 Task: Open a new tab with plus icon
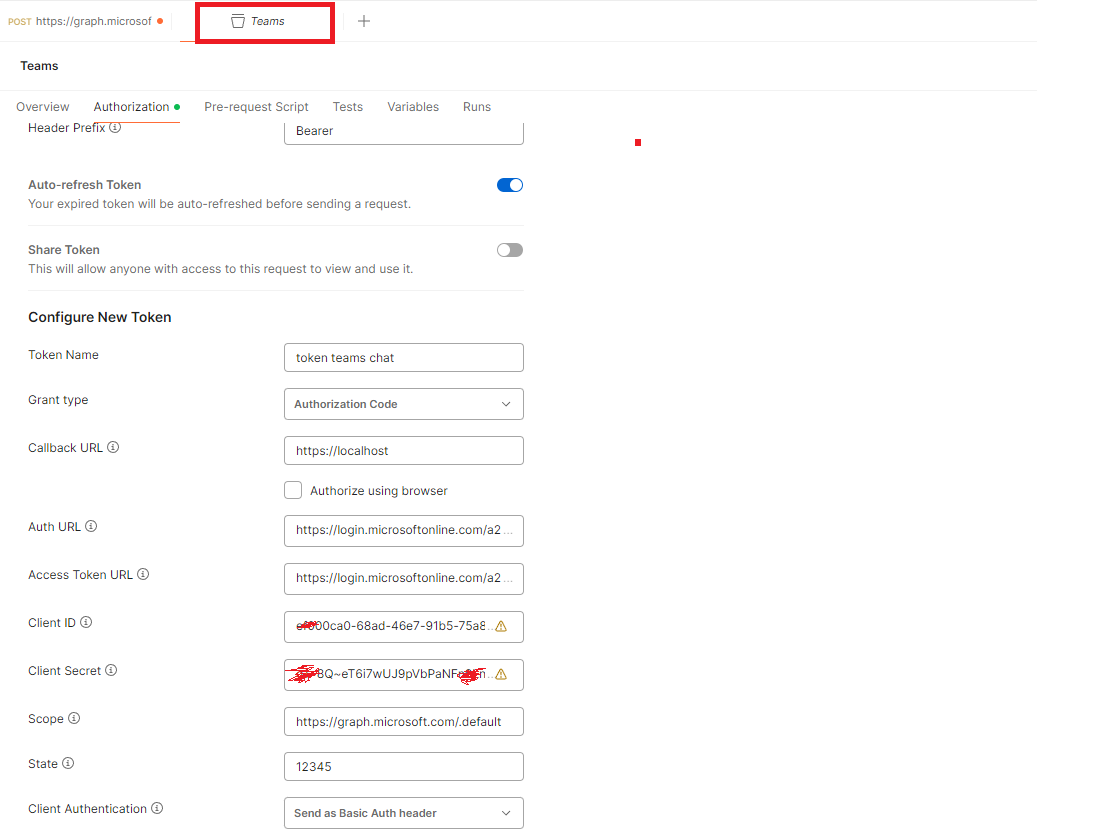coord(364,21)
